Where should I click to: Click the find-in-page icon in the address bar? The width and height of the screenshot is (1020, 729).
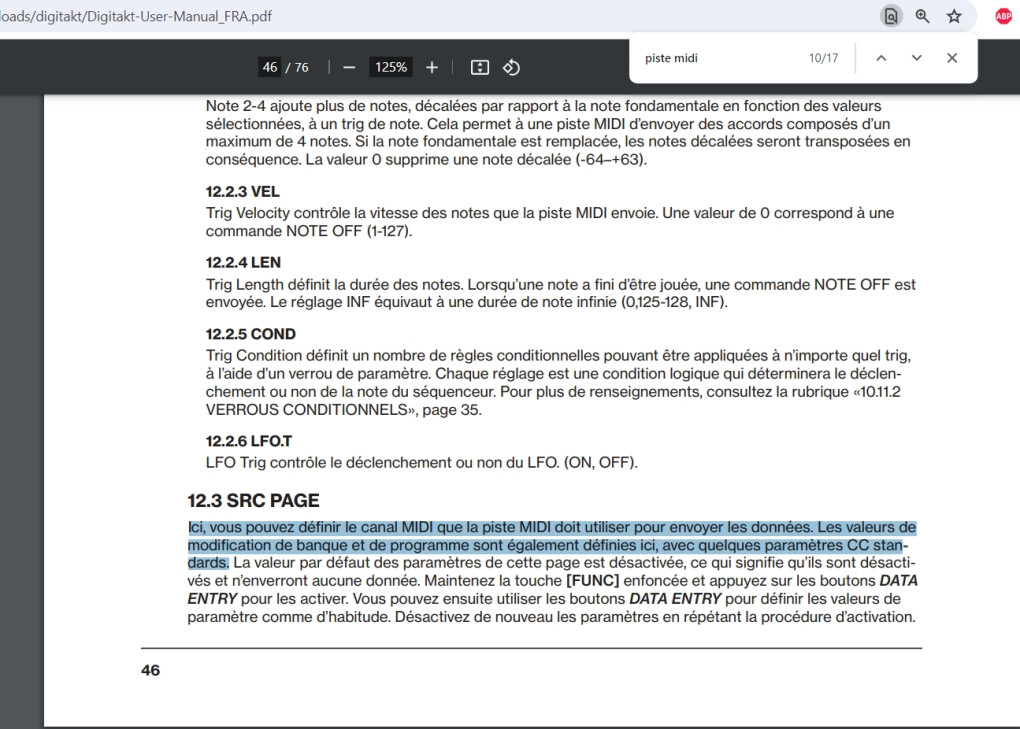click(891, 16)
